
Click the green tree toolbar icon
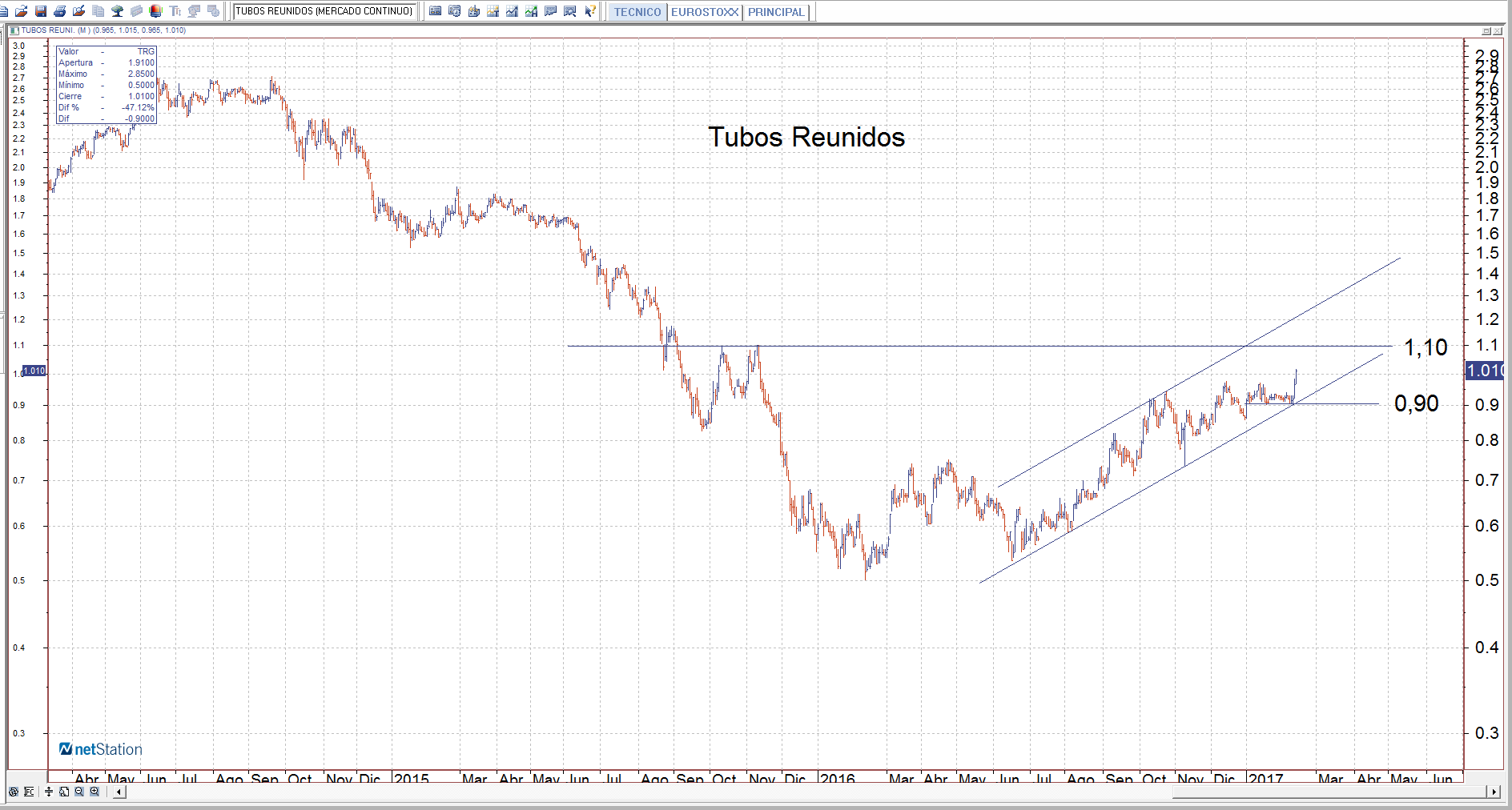click(118, 11)
